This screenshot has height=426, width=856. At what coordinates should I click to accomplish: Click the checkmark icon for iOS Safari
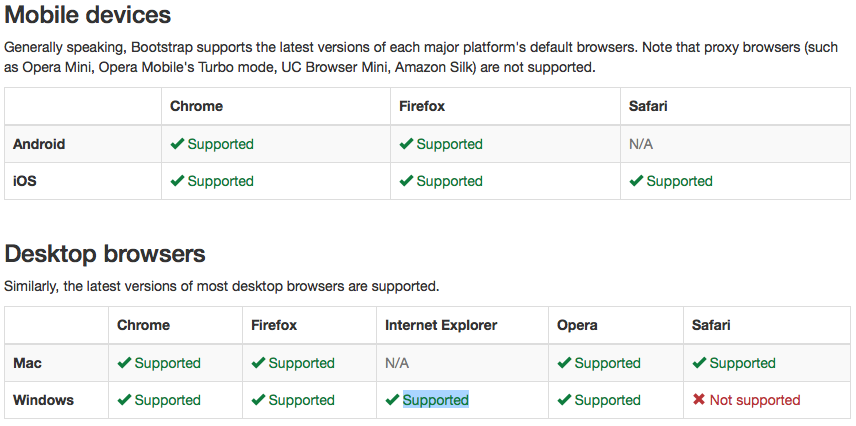[636, 181]
